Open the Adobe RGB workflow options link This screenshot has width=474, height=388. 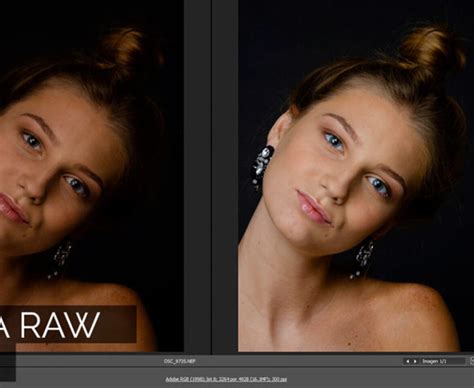click(x=226, y=379)
